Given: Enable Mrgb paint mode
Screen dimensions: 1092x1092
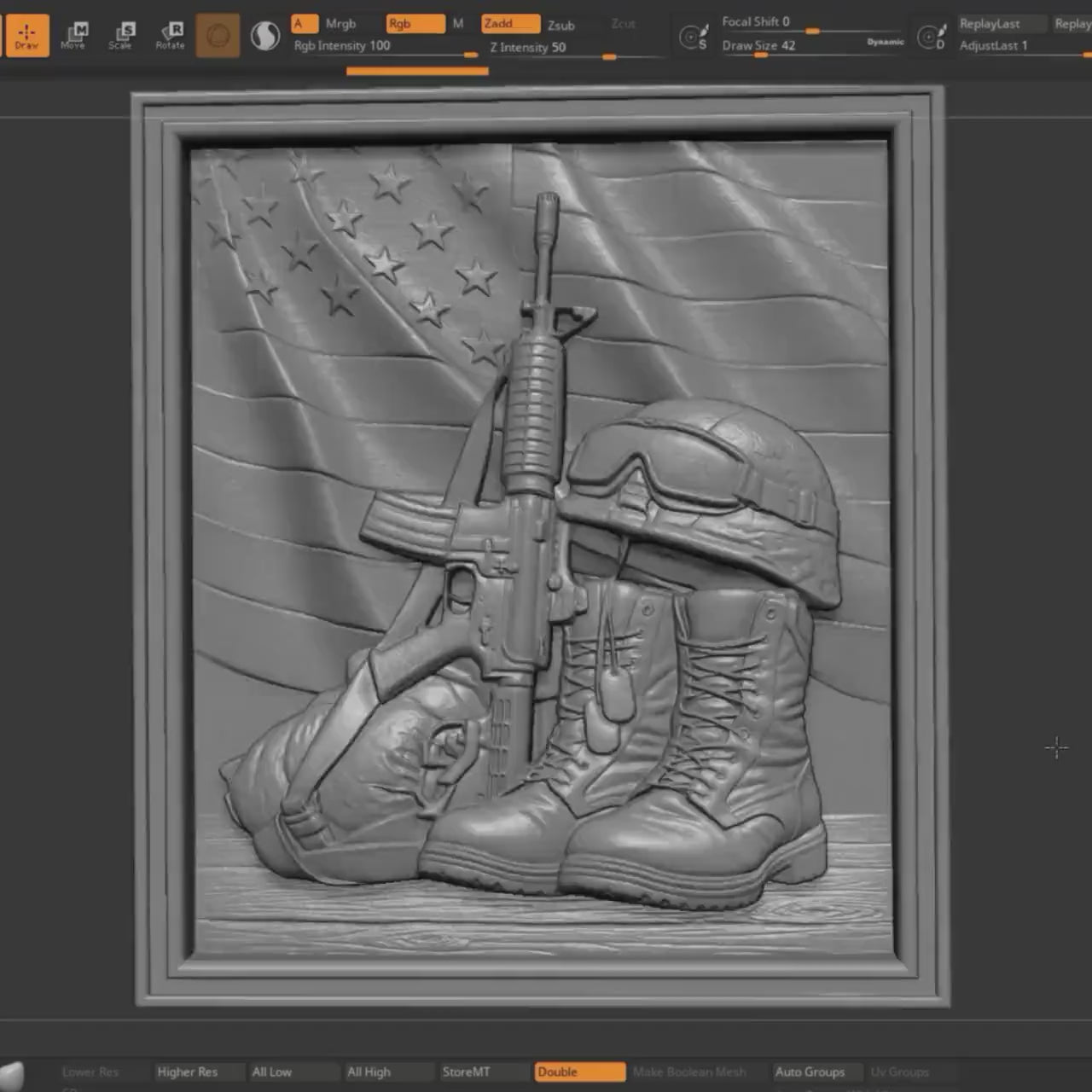Looking at the screenshot, I should coord(340,24).
